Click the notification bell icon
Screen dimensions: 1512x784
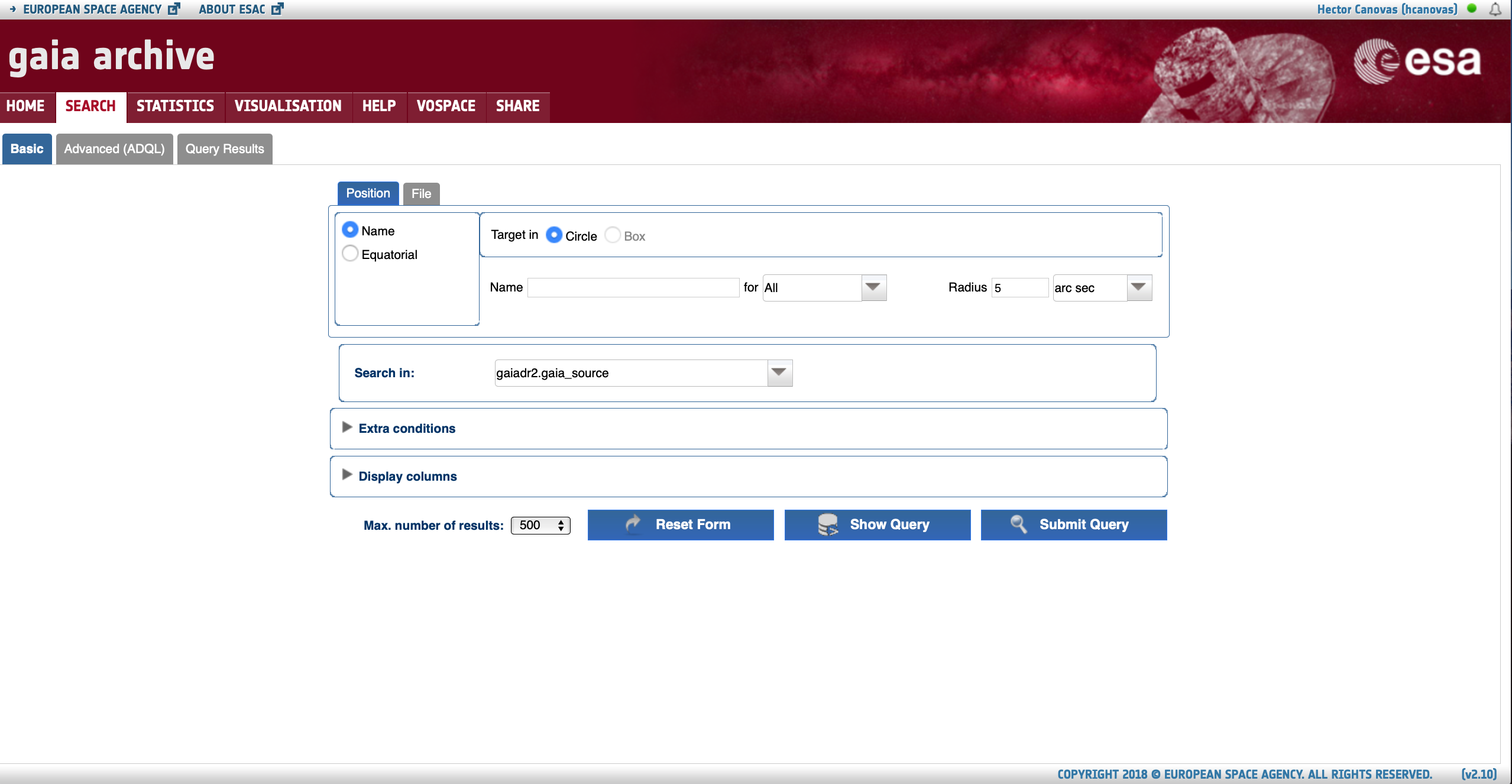1495,9
